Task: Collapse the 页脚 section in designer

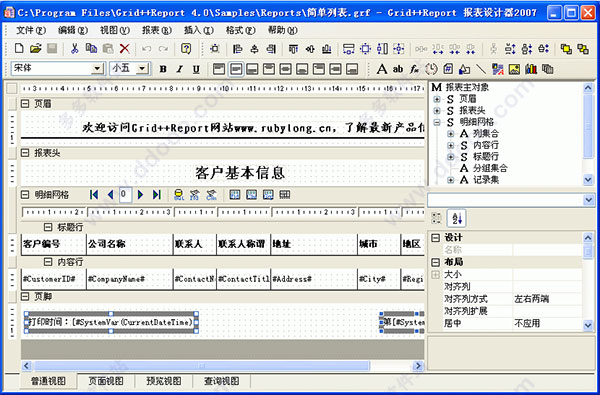Action: 25,297
